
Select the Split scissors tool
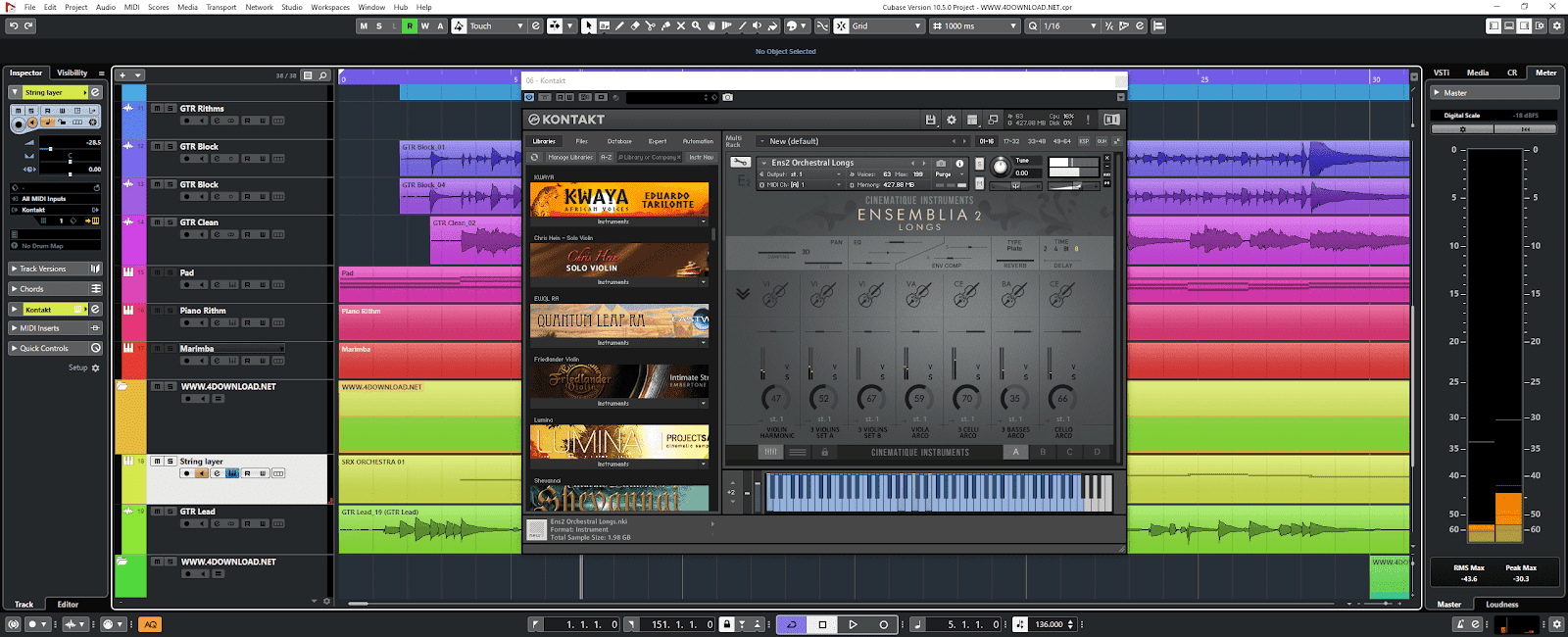pyautogui.click(x=650, y=25)
